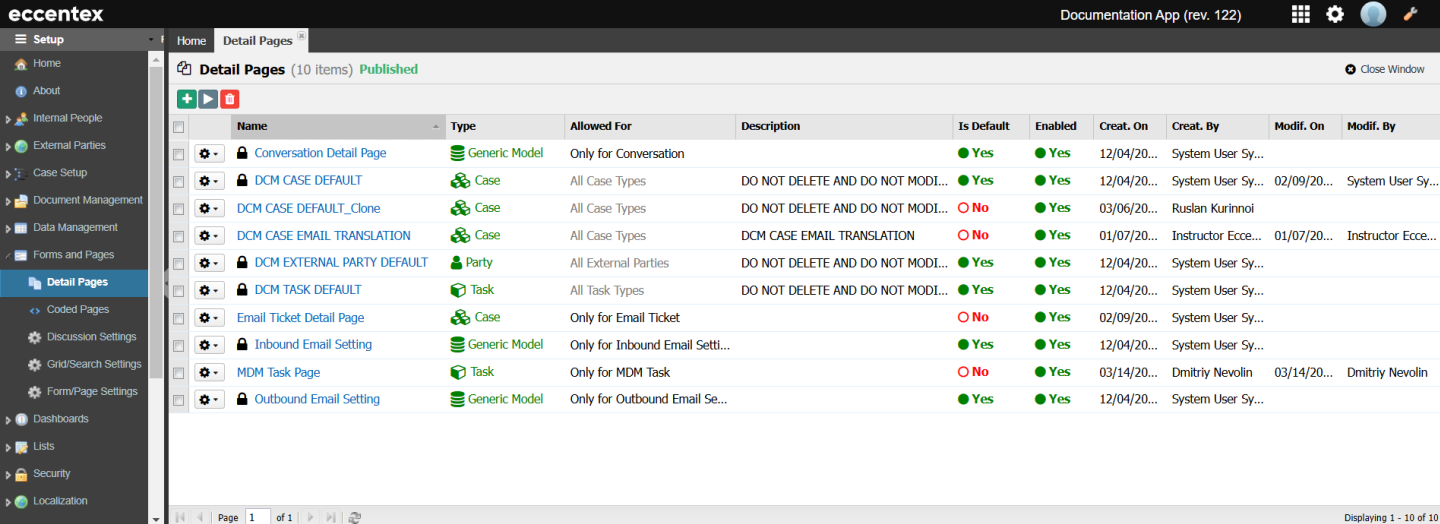The width and height of the screenshot is (1440, 524).
Task: Open the MDM Task Page link
Action: click(278, 372)
